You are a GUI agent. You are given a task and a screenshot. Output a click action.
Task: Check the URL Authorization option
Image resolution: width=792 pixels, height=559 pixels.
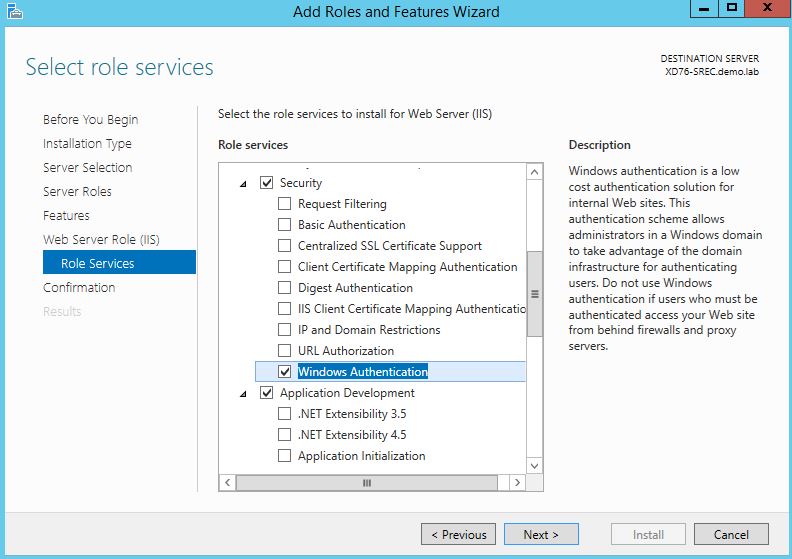[x=285, y=351]
